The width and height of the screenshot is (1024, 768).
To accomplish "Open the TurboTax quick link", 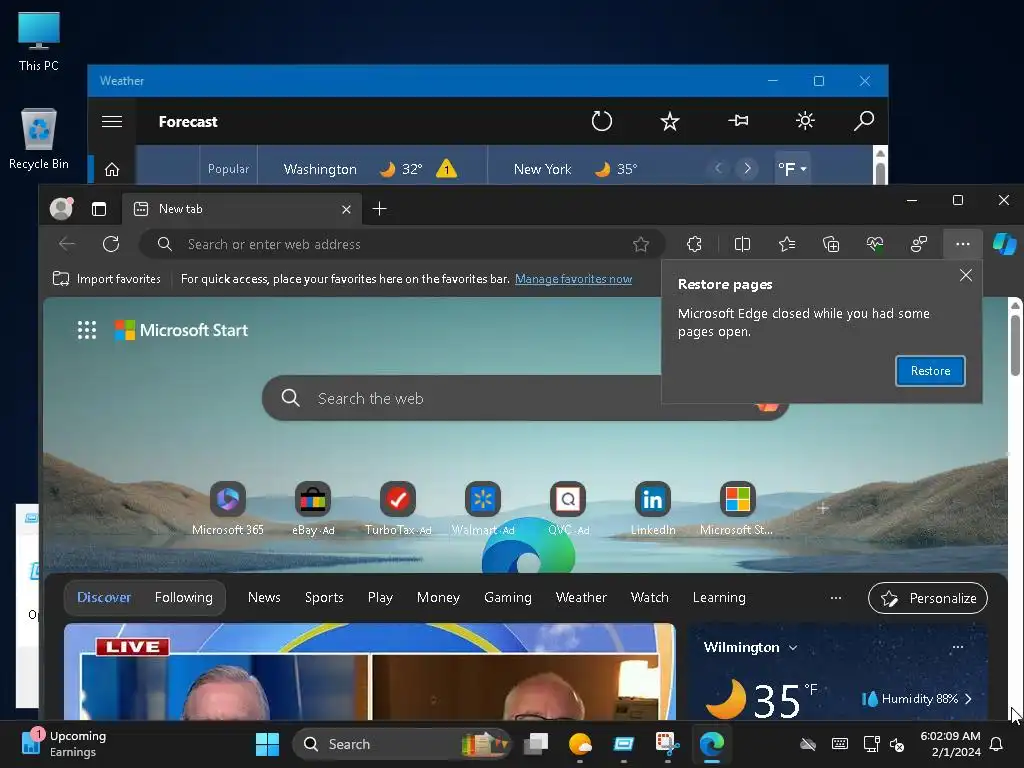I will point(398,508).
